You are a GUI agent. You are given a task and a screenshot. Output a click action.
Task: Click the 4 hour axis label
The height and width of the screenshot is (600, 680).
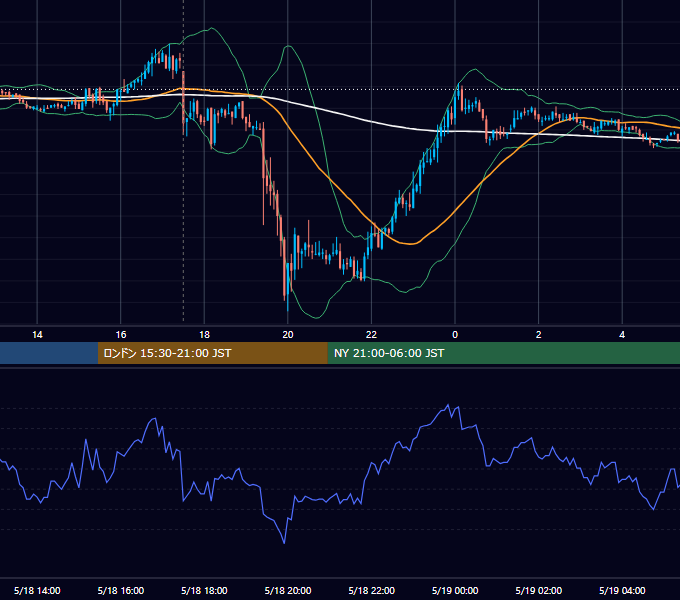(622, 335)
